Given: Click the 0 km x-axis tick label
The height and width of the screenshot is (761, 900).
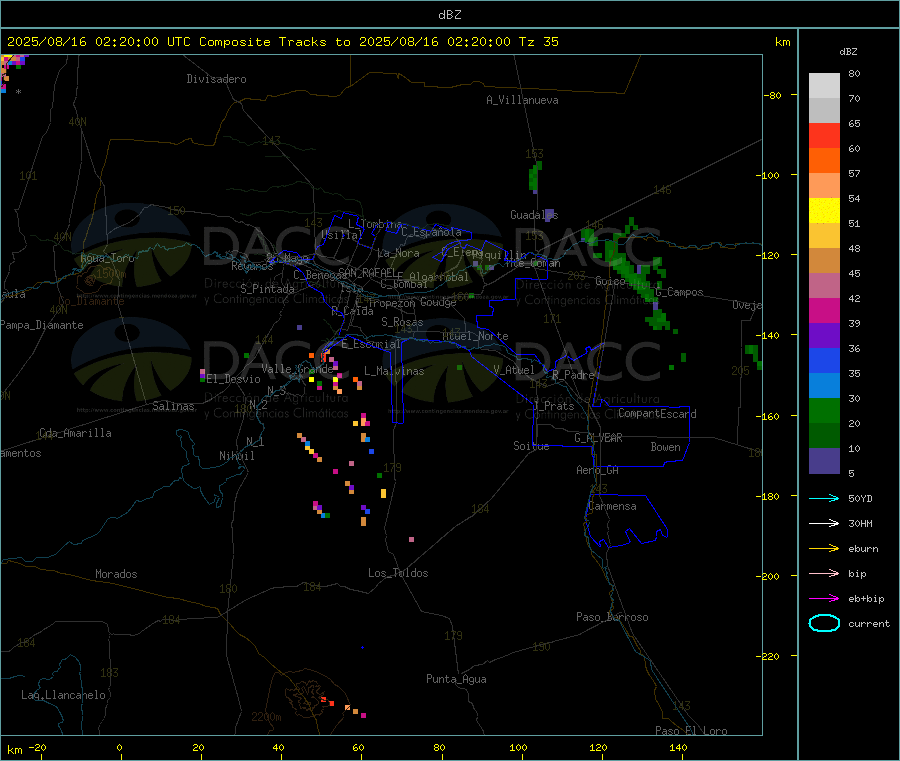Looking at the screenshot, I should tap(119, 747).
